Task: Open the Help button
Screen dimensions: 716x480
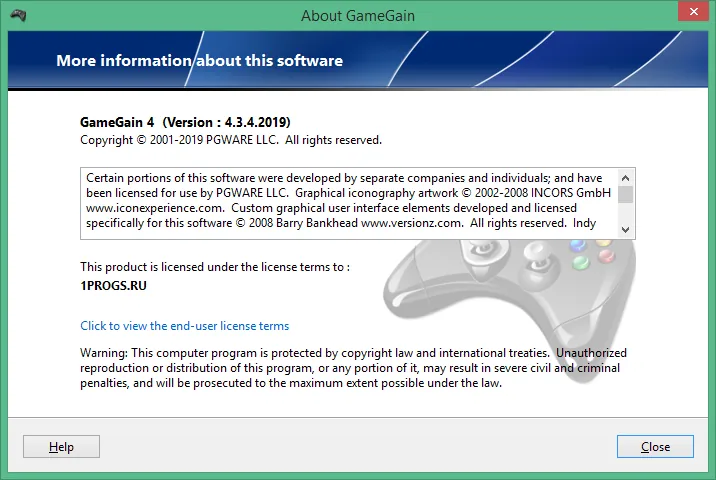Action: click(61, 446)
